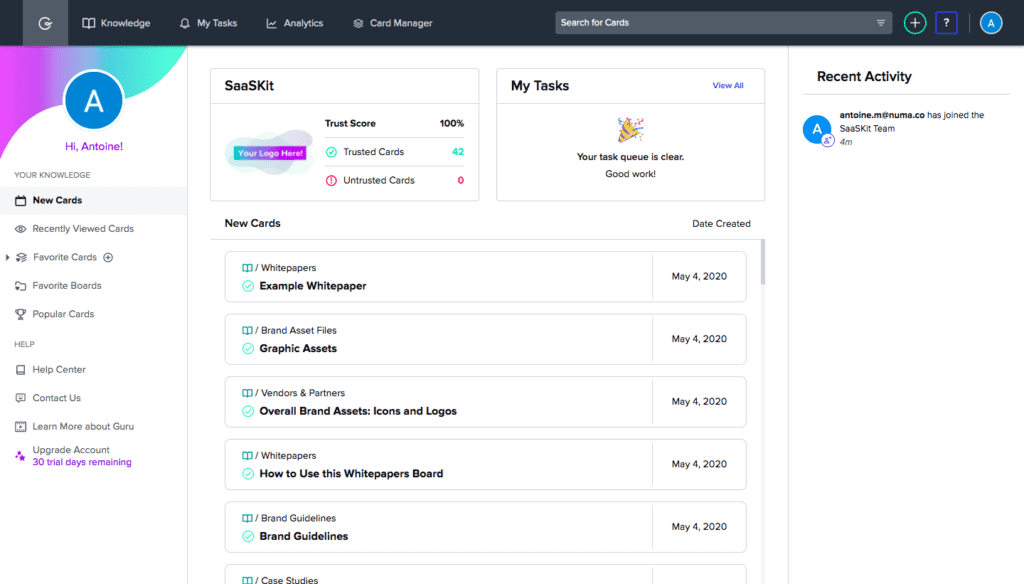This screenshot has height=584, width=1024.
Task: Open Favorite Boards
Action: 67,285
